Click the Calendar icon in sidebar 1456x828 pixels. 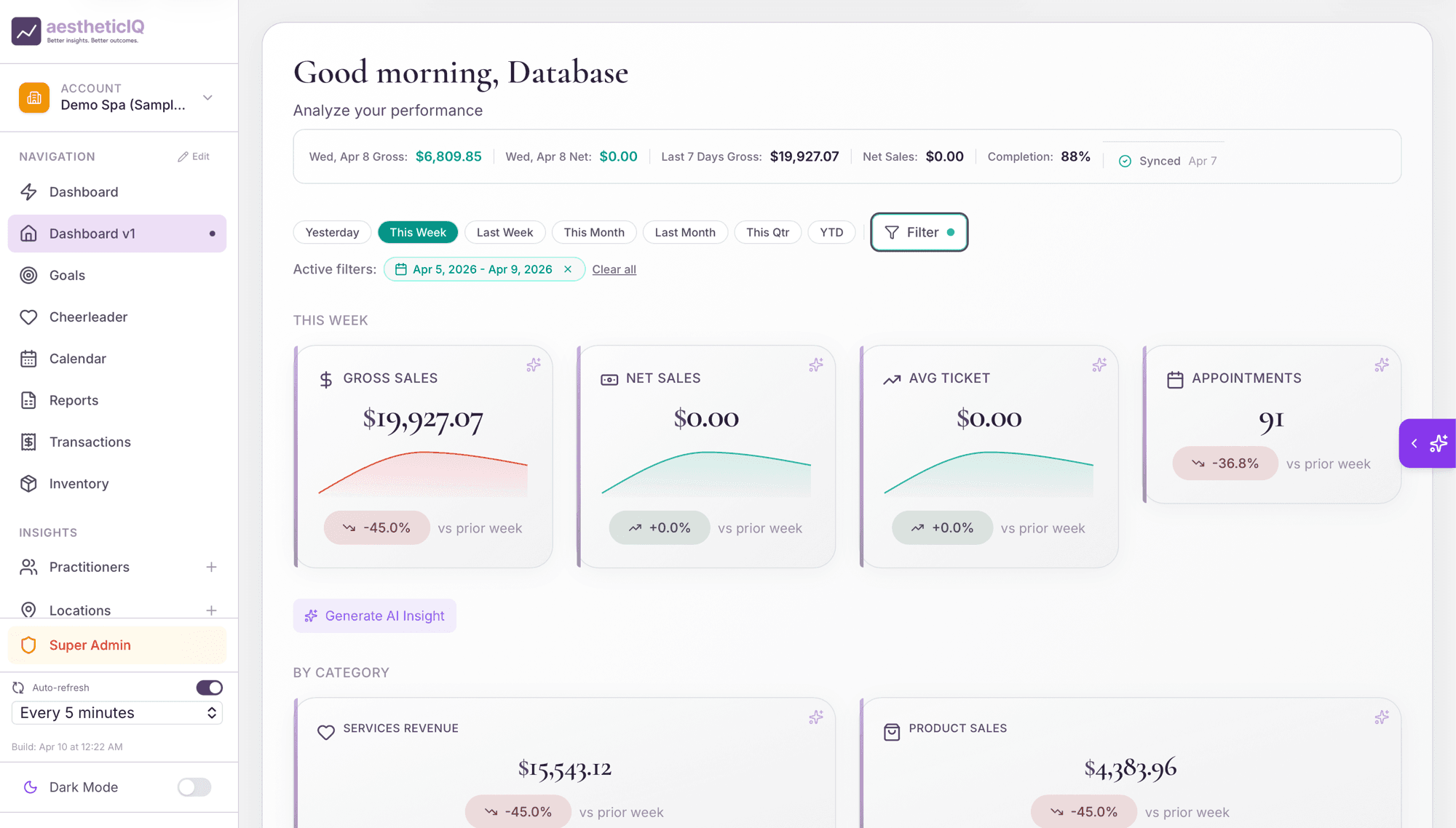[x=28, y=359]
